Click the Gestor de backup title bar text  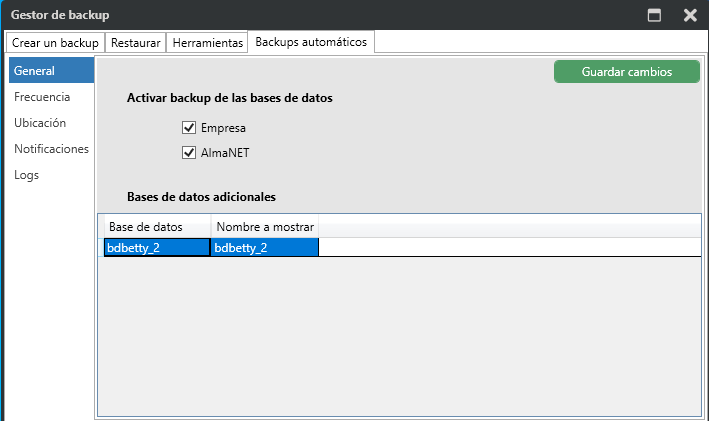pos(60,15)
